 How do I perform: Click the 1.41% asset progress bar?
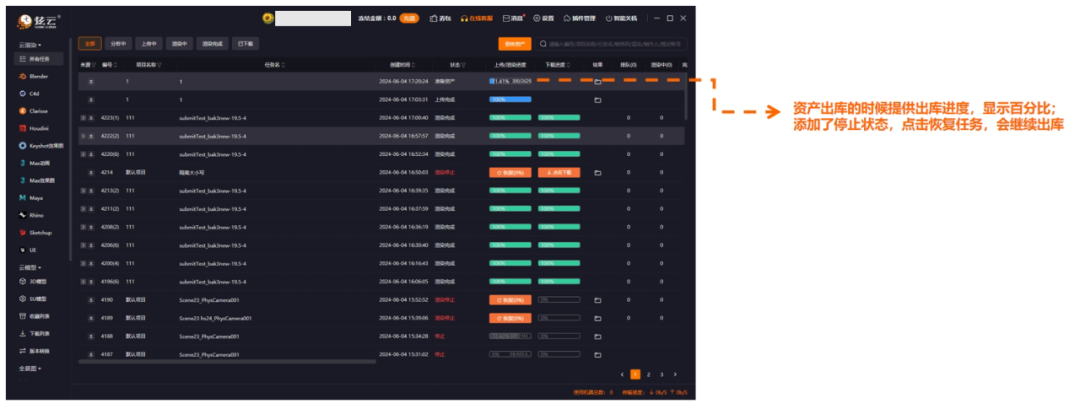pos(510,81)
